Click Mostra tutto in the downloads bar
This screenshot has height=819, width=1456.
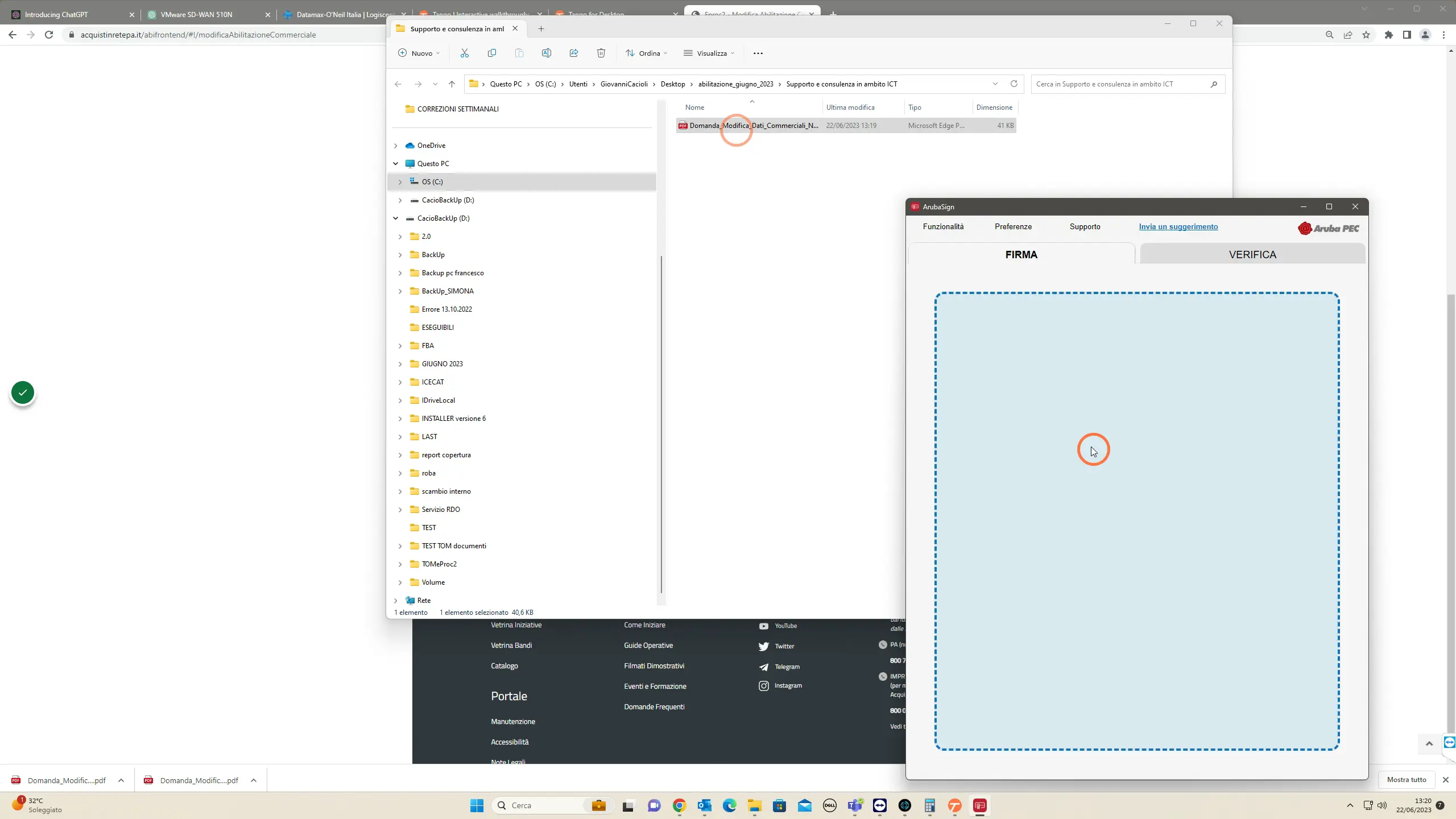(1407, 780)
